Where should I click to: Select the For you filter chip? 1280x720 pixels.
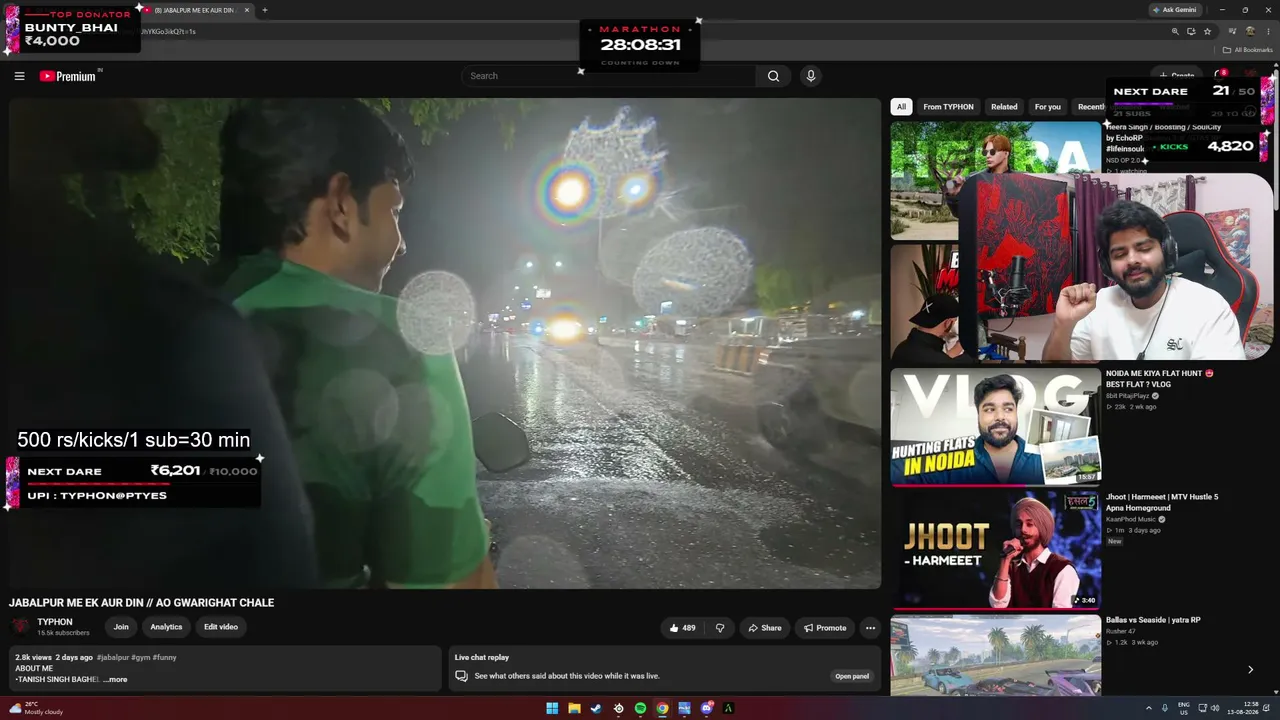click(x=1048, y=107)
